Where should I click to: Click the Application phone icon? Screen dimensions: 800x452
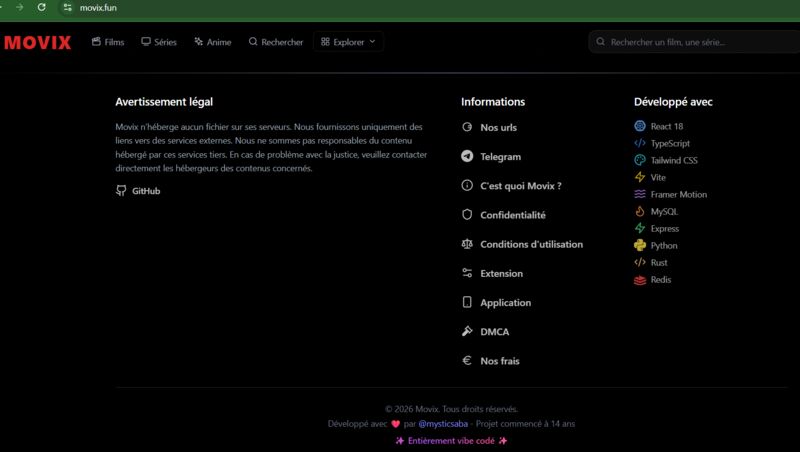(x=467, y=302)
